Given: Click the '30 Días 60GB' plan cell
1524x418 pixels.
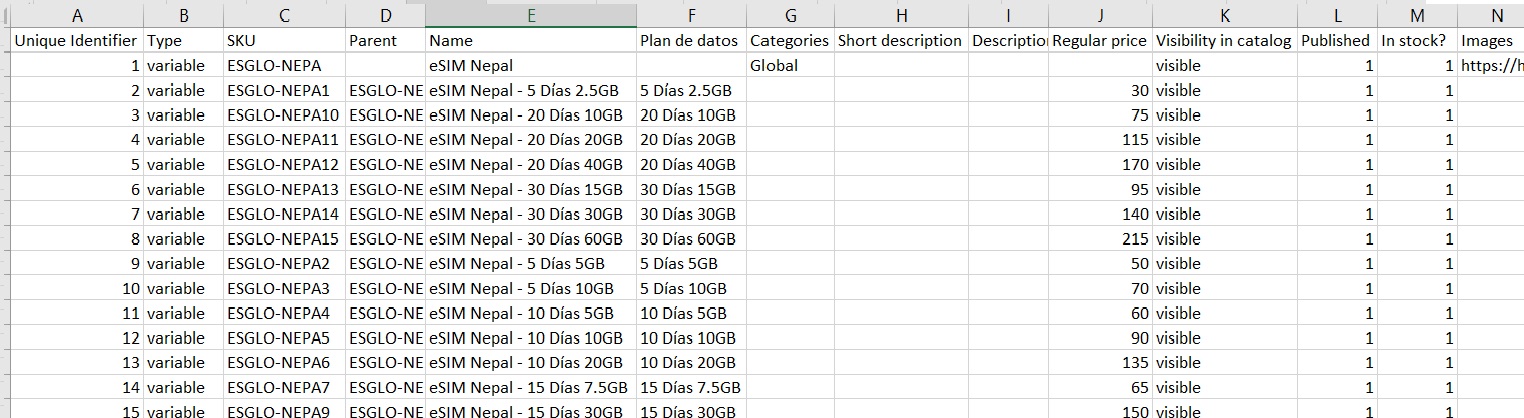Looking at the screenshot, I should [691, 239].
